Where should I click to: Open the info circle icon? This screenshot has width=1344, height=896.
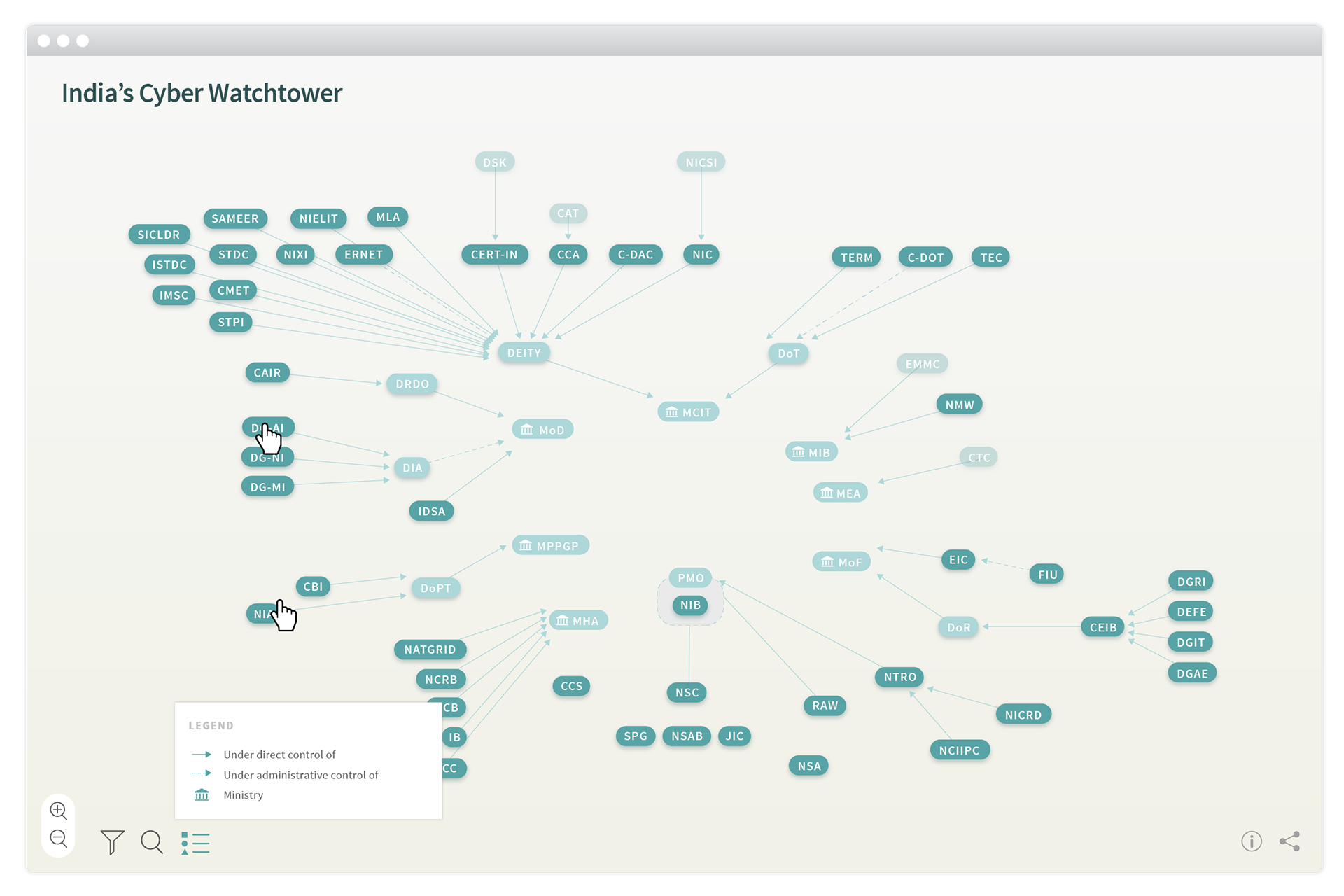pyautogui.click(x=1251, y=841)
